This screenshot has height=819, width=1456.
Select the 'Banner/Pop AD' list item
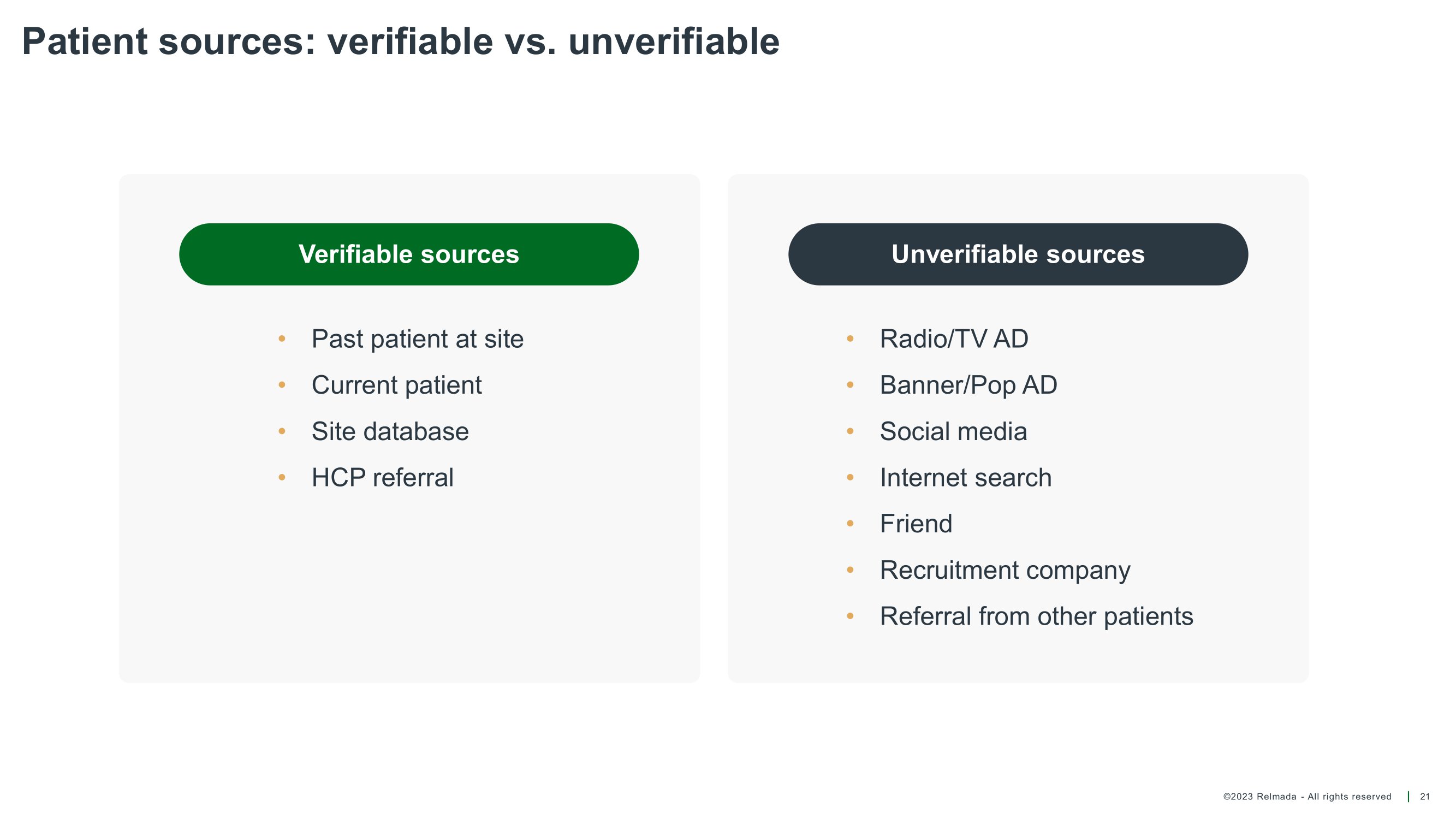pyautogui.click(x=968, y=385)
